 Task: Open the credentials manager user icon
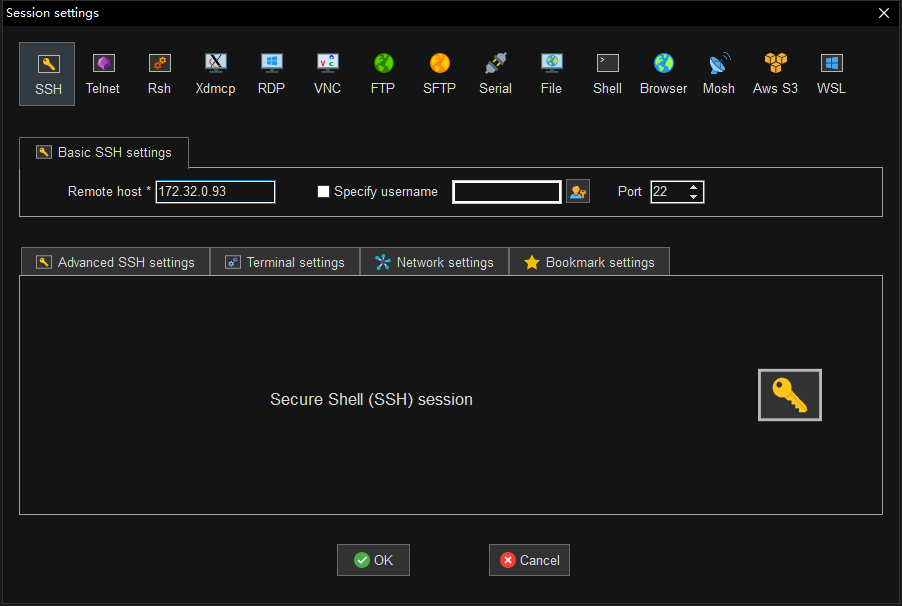coord(578,192)
